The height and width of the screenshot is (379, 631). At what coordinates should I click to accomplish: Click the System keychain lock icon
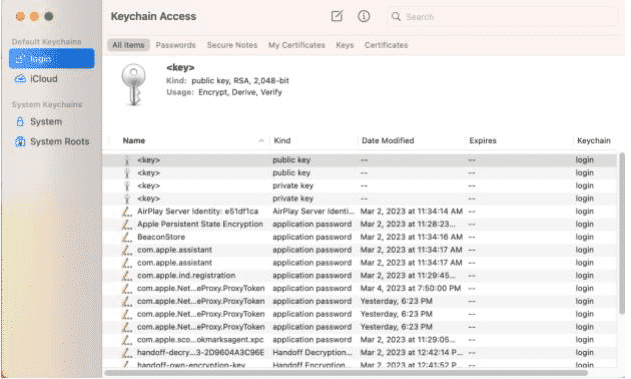[20, 122]
